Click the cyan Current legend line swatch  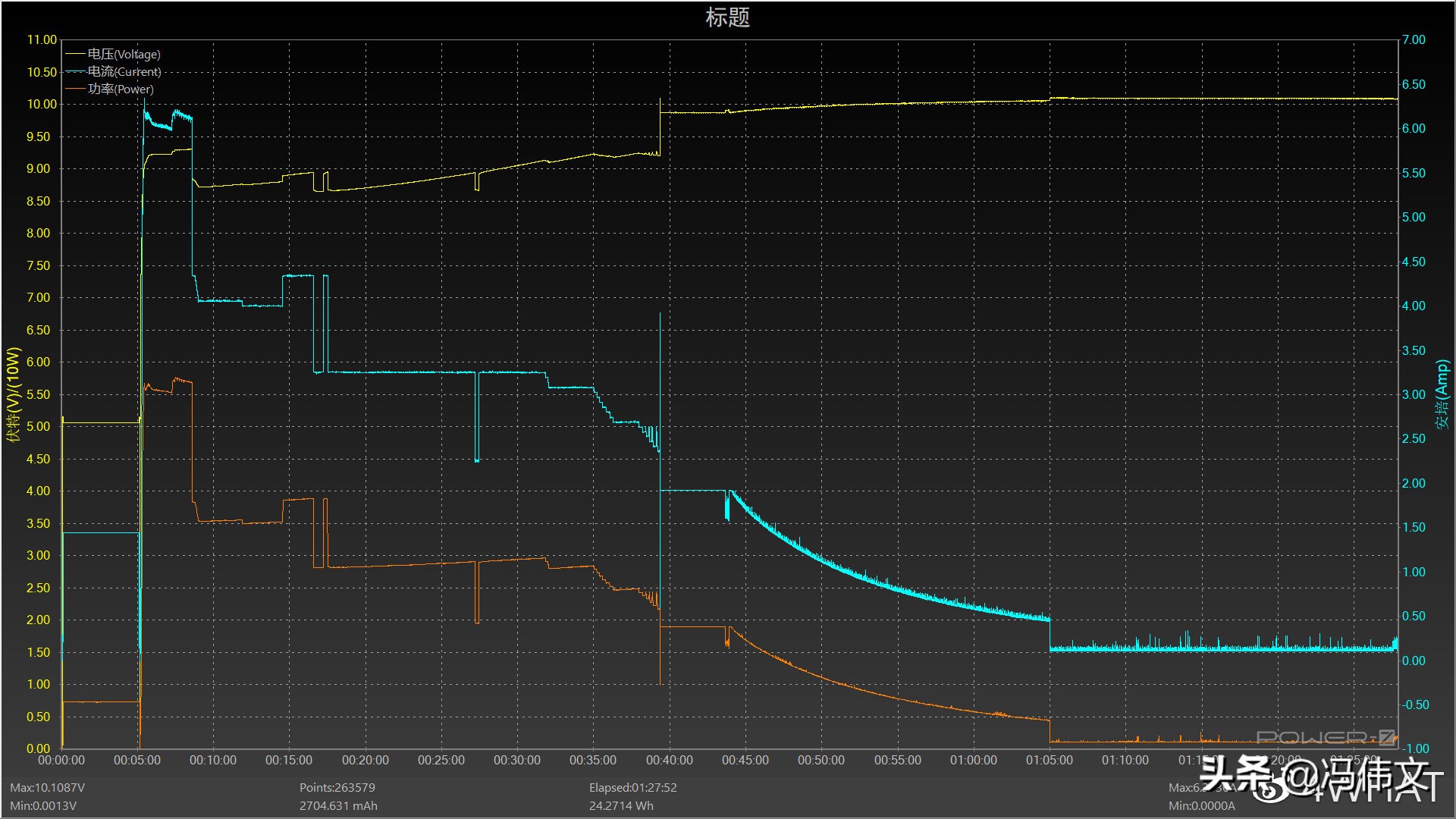point(75,71)
